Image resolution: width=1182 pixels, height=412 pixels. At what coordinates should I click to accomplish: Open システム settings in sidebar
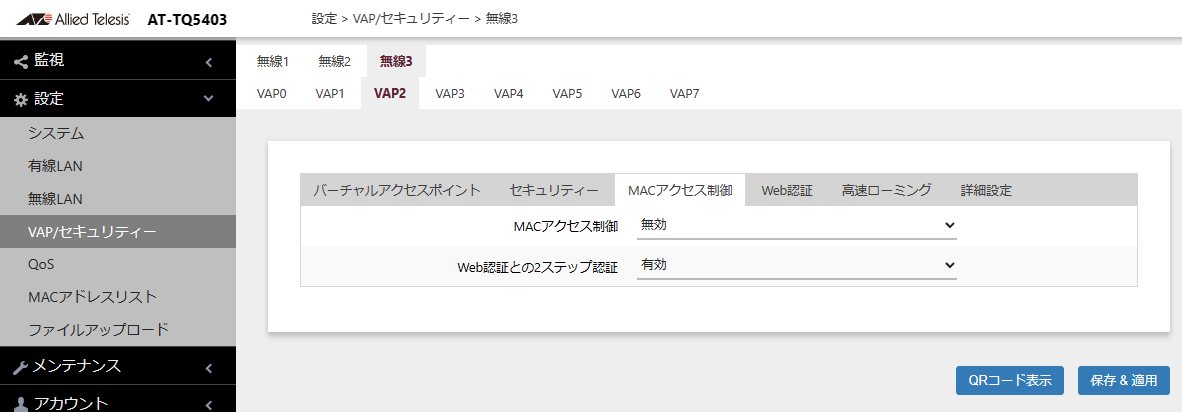[x=118, y=134]
